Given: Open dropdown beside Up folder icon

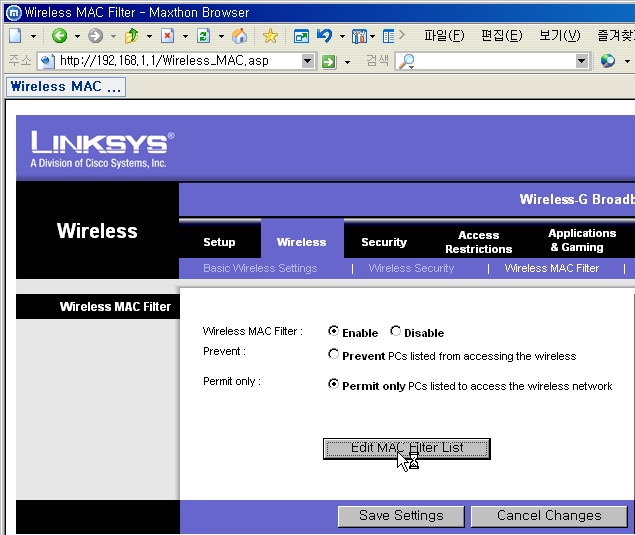Looking at the screenshot, I should (149, 36).
